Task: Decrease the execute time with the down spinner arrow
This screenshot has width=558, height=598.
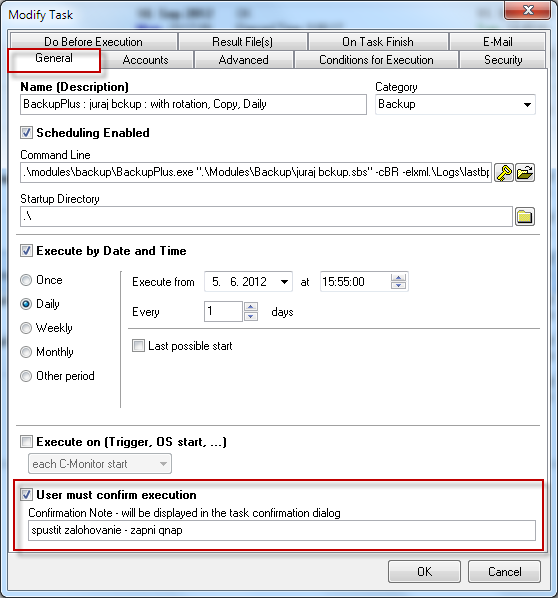Action: pos(399,285)
